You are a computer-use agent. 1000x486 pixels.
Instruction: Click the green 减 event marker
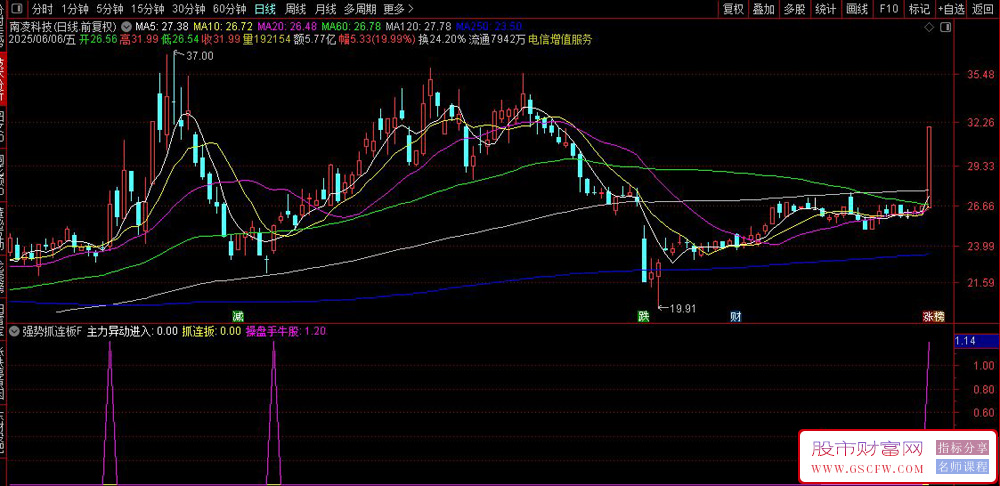point(238,316)
